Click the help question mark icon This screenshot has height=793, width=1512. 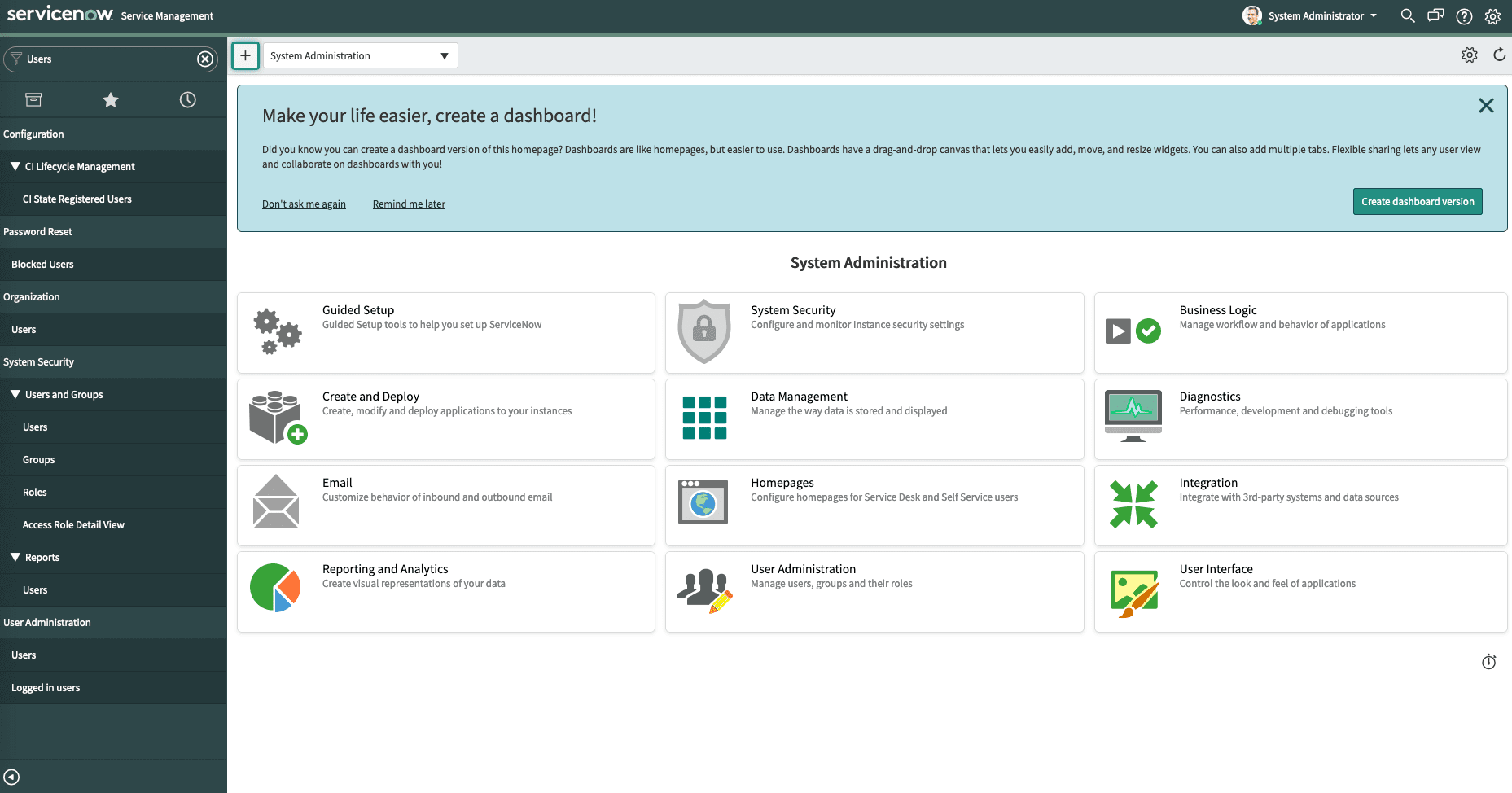[x=1464, y=16]
